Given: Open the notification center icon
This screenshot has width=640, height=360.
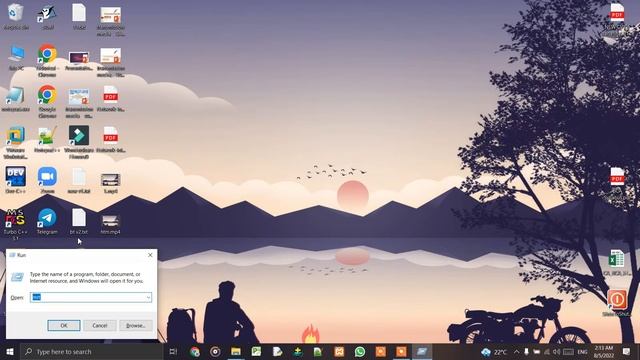Looking at the screenshot, I should [626, 351].
